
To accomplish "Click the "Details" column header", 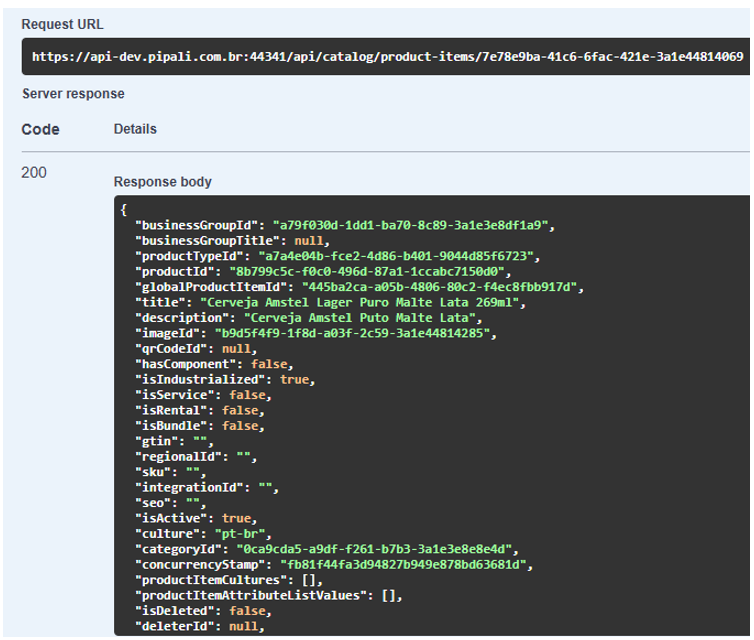I will [x=135, y=129].
